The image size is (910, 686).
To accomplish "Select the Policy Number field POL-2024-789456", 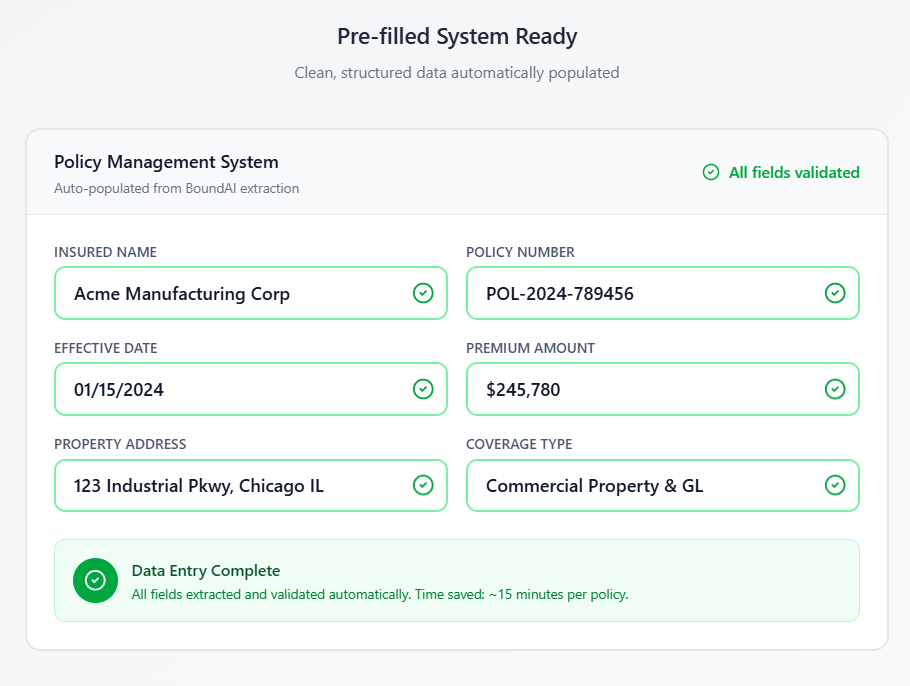I will click(x=640, y=293).
